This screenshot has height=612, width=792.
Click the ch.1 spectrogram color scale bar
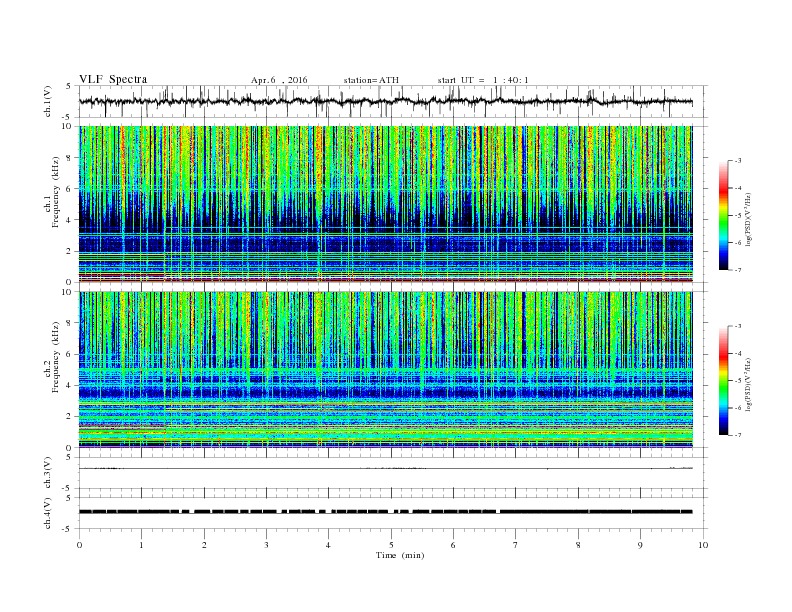[723, 215]
